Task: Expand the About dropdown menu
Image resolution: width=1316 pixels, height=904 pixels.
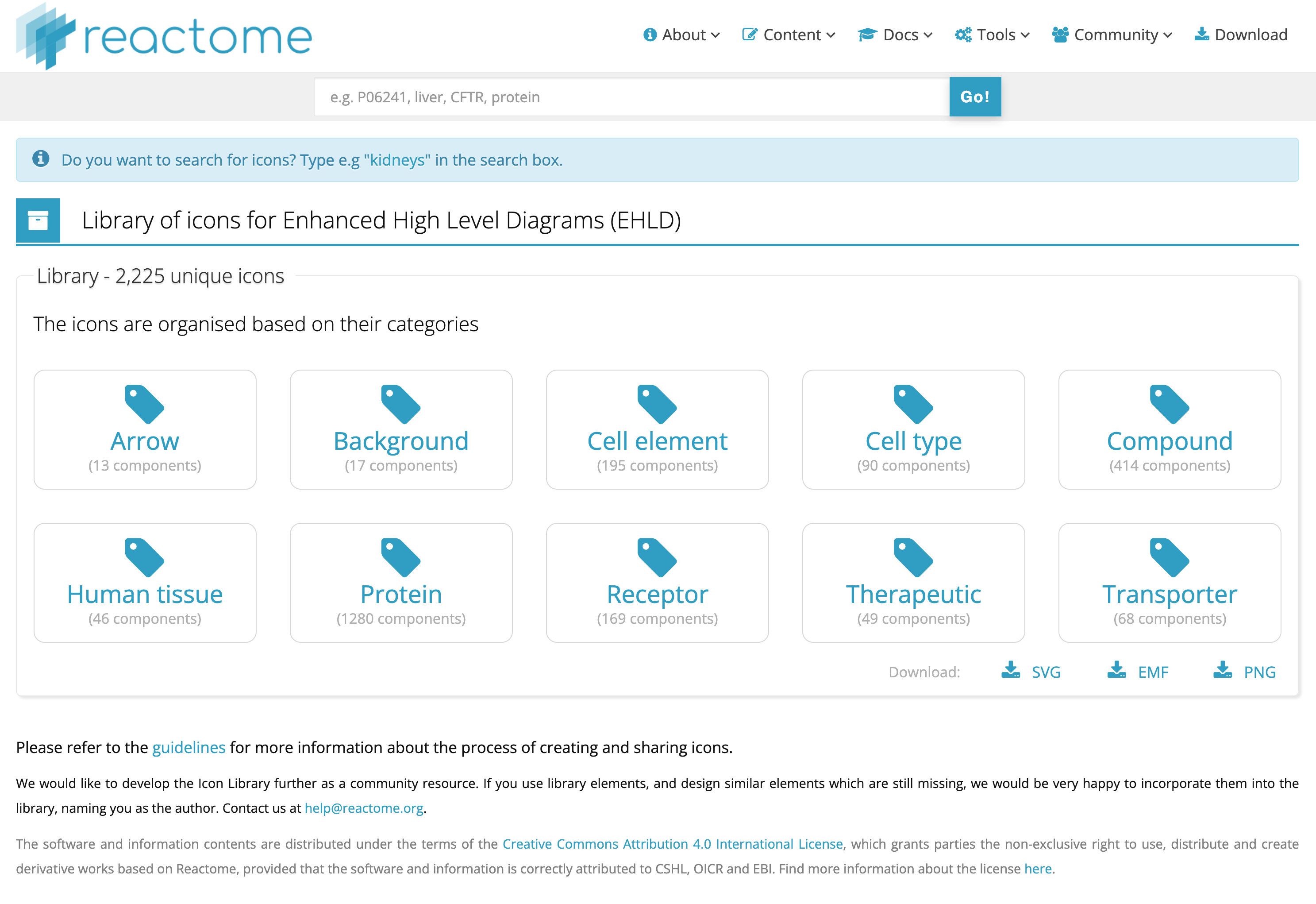Action: [682, 35]
